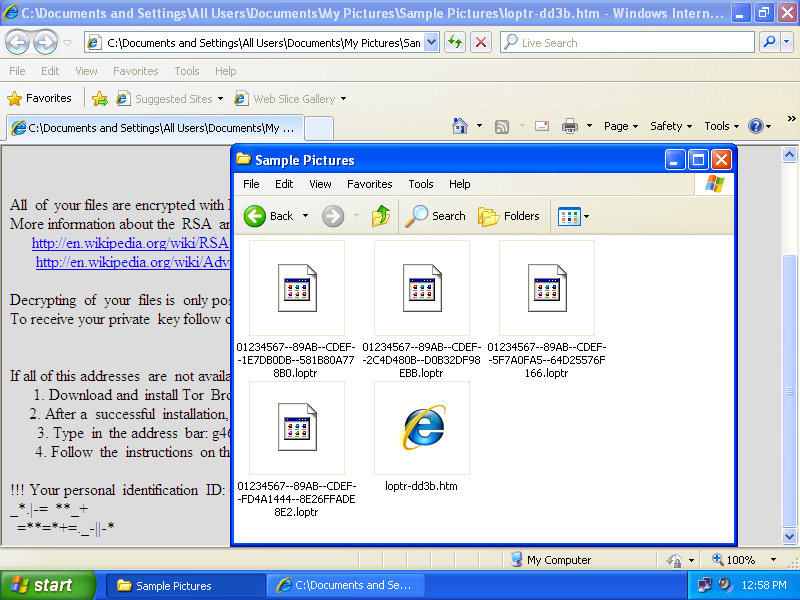Viewport: 800px width, 600px height.
Task: Open Sample Pictures File menu
Action: [251, 184]
